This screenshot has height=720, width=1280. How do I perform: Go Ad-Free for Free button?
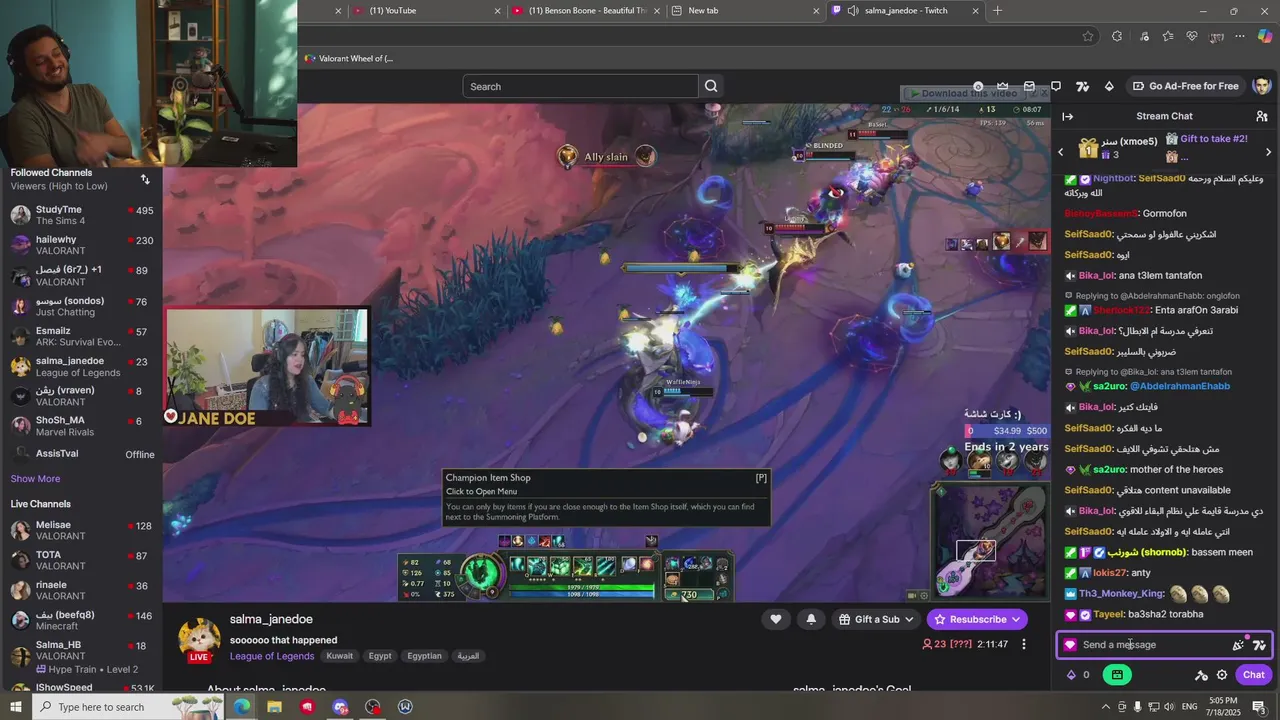(x=1186, y=86)
